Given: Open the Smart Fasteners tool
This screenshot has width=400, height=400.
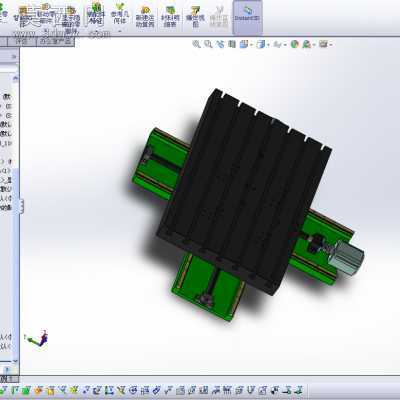Looking at the screenshot, I should coord(23,15).
